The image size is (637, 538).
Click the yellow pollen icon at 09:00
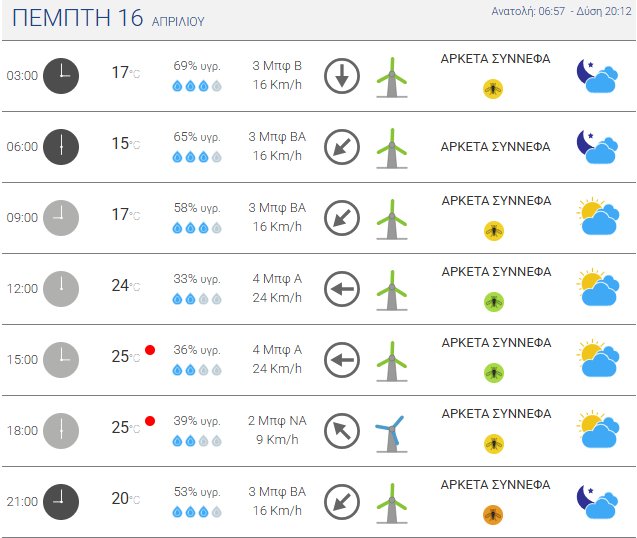[493, 231]
